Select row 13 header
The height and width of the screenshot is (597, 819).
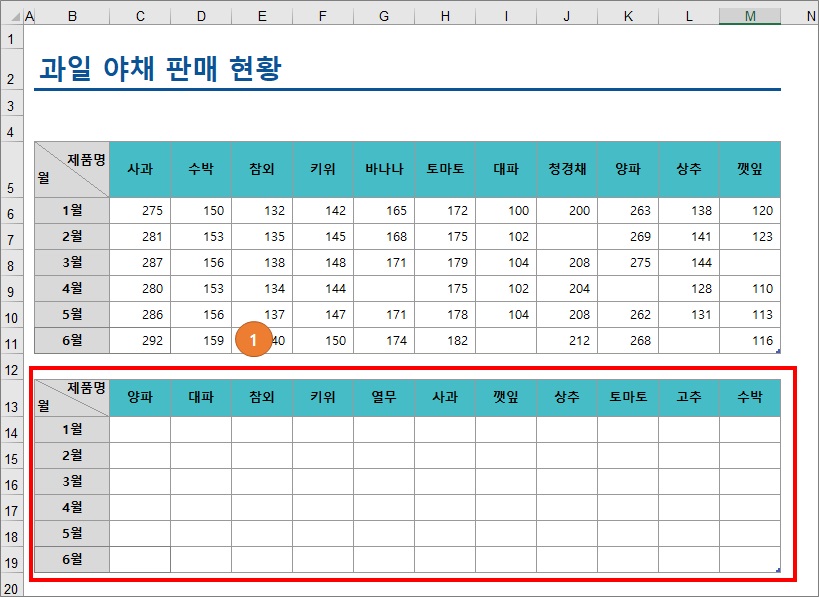[11, 398]
